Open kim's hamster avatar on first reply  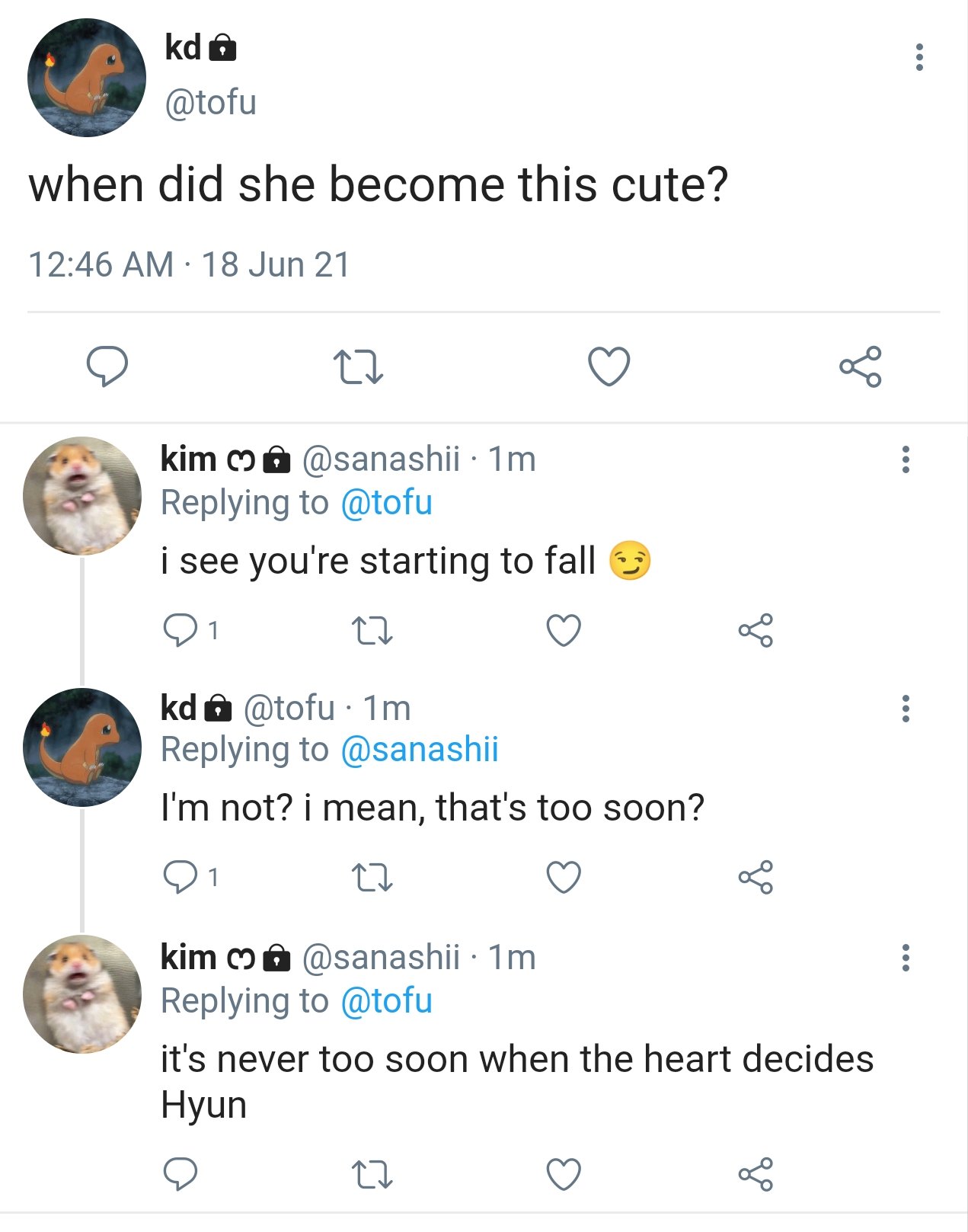[82, 496]
